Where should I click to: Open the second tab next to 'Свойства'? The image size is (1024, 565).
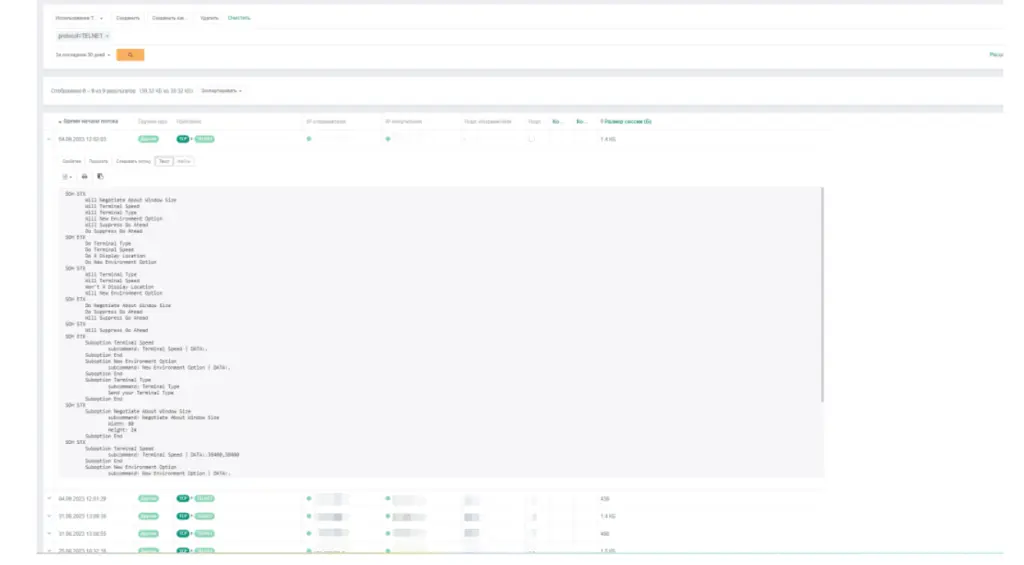click(x=99, y=161)
